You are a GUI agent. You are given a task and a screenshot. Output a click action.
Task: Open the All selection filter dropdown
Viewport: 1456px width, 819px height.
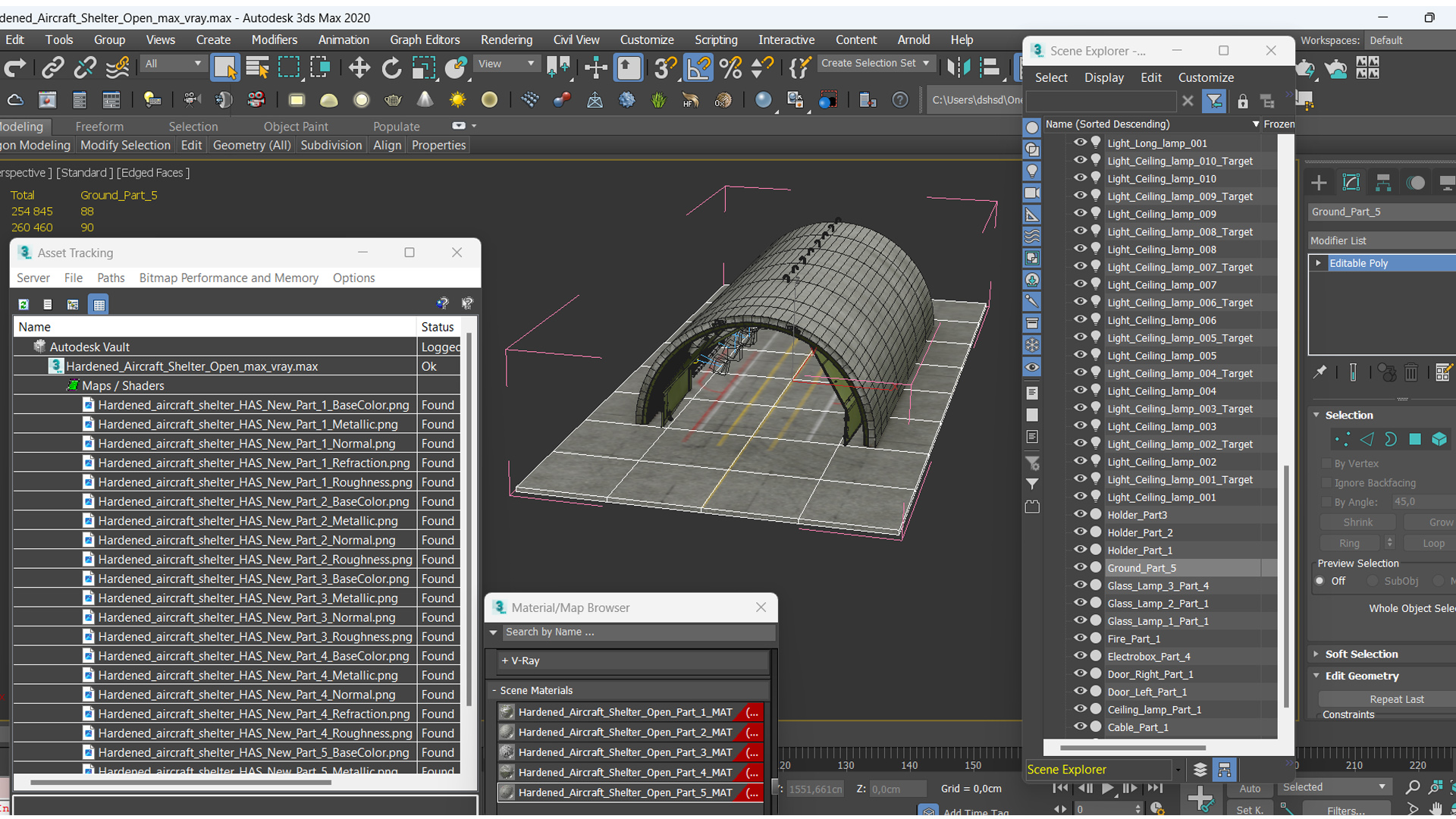[x=174, y=64]
